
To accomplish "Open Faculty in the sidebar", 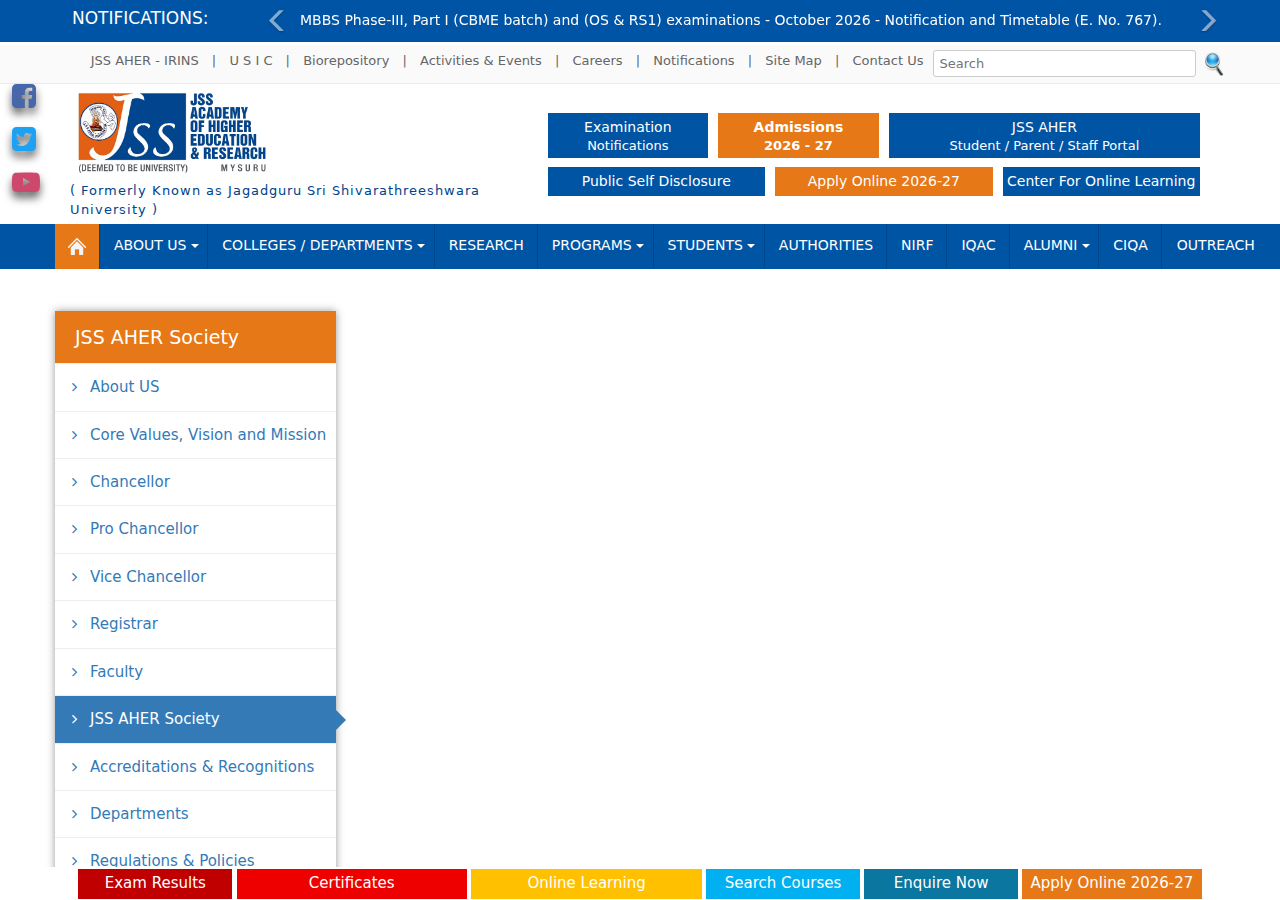I will click(x=196, y=672).
